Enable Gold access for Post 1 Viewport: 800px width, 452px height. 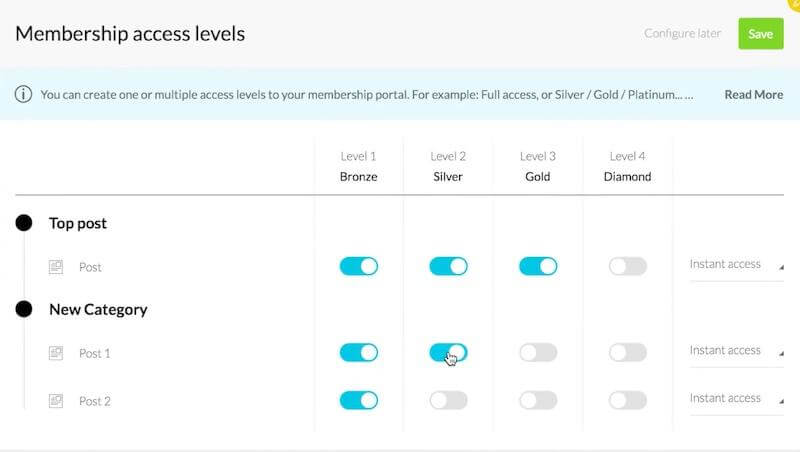point(538,353)
